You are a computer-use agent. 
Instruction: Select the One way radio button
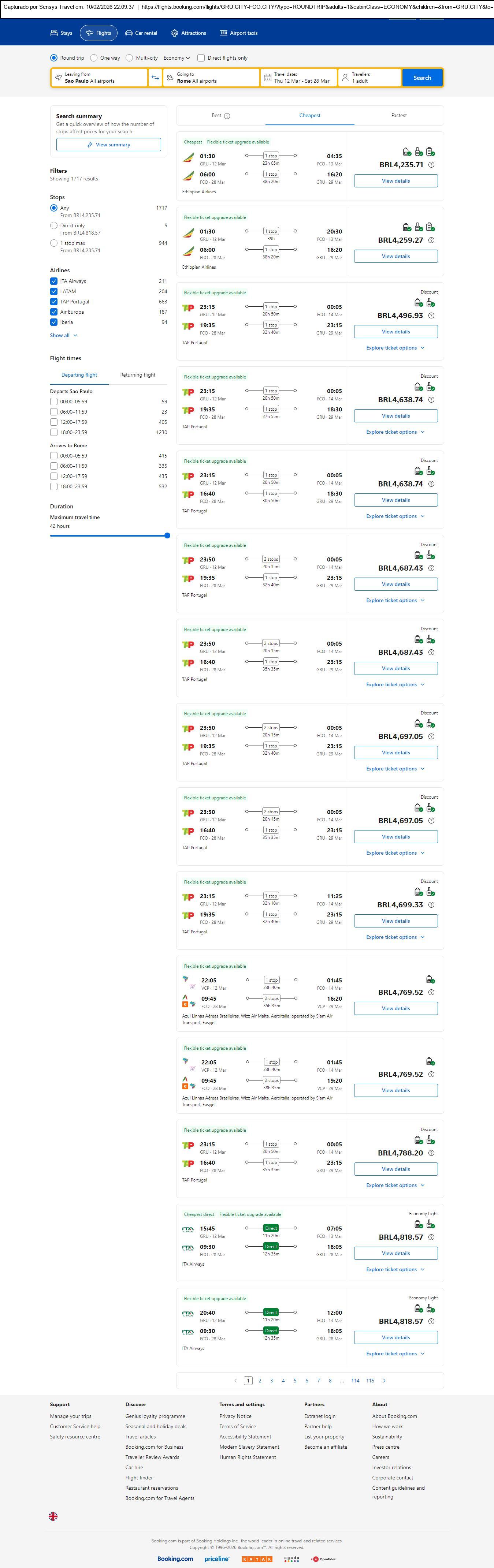[x=94, y=58]
